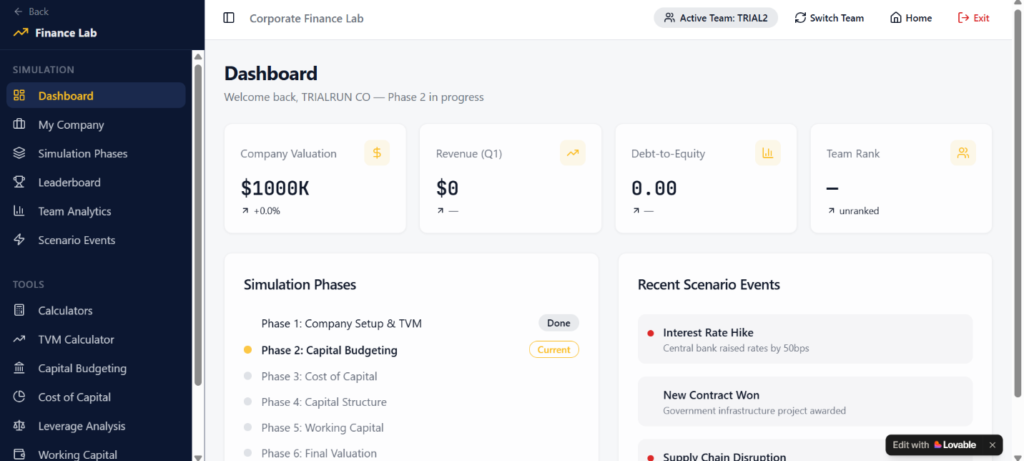Open Team Analytics in the sidebar
Viewport: 1024px width, 461px height.
tap(74, 211)
